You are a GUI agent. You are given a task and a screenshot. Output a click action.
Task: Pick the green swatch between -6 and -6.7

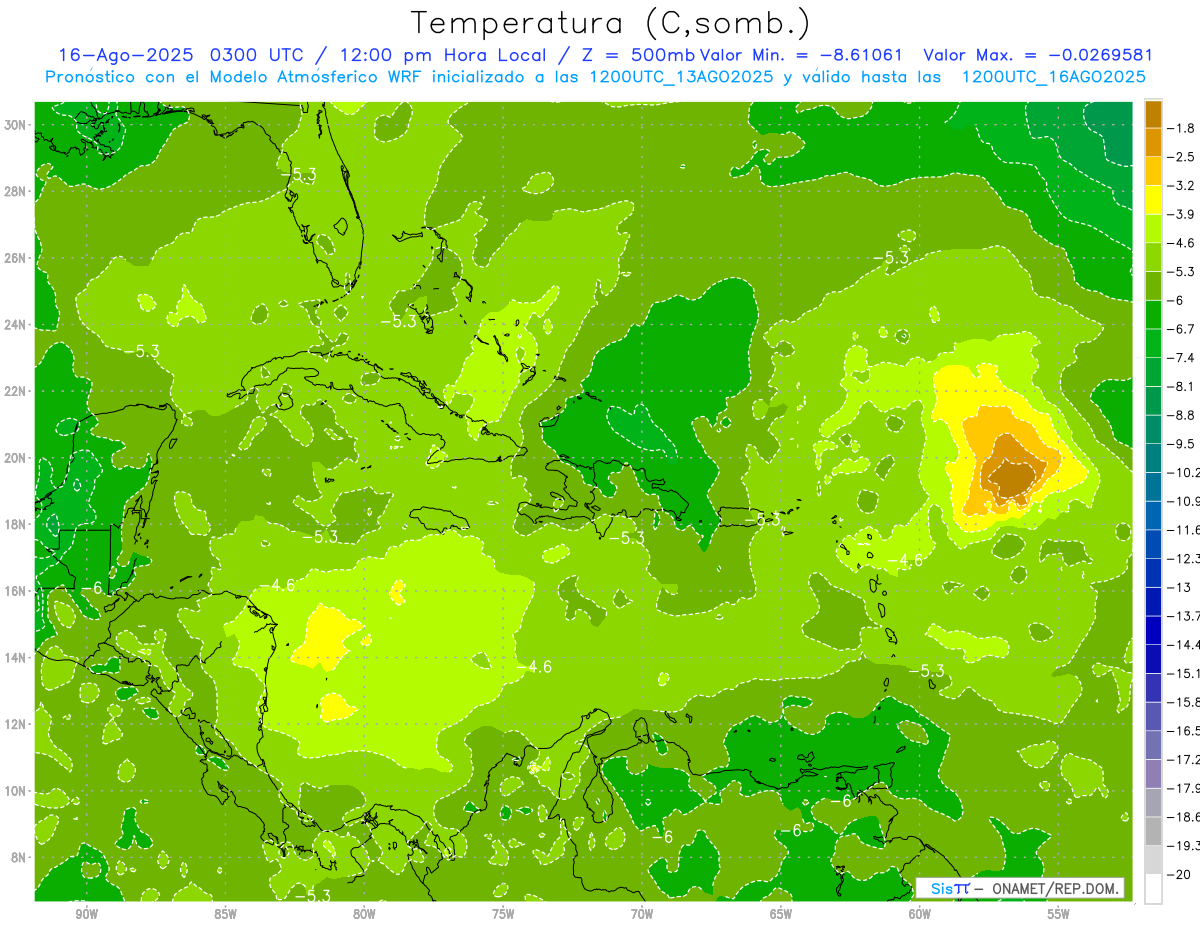[x=1153, y=315]
